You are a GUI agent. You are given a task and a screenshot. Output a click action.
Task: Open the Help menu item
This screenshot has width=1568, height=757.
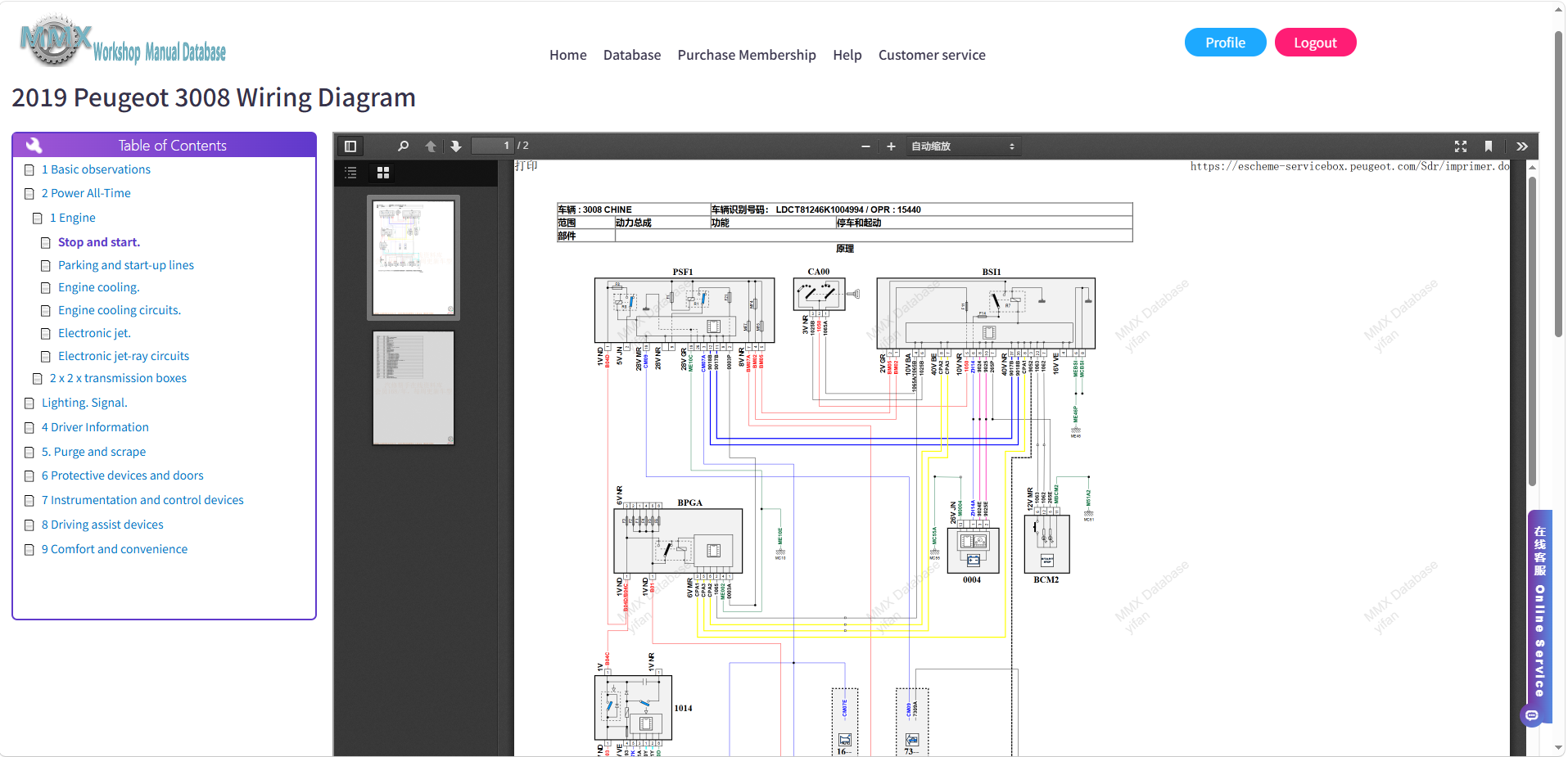pyautogui.click(x=847, y=55)
